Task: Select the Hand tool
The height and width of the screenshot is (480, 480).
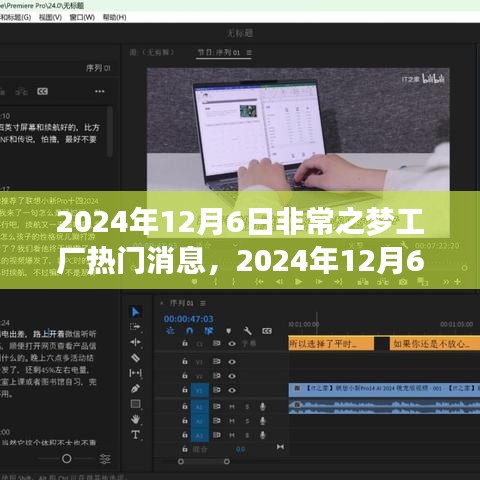Action: click(136, 419)
